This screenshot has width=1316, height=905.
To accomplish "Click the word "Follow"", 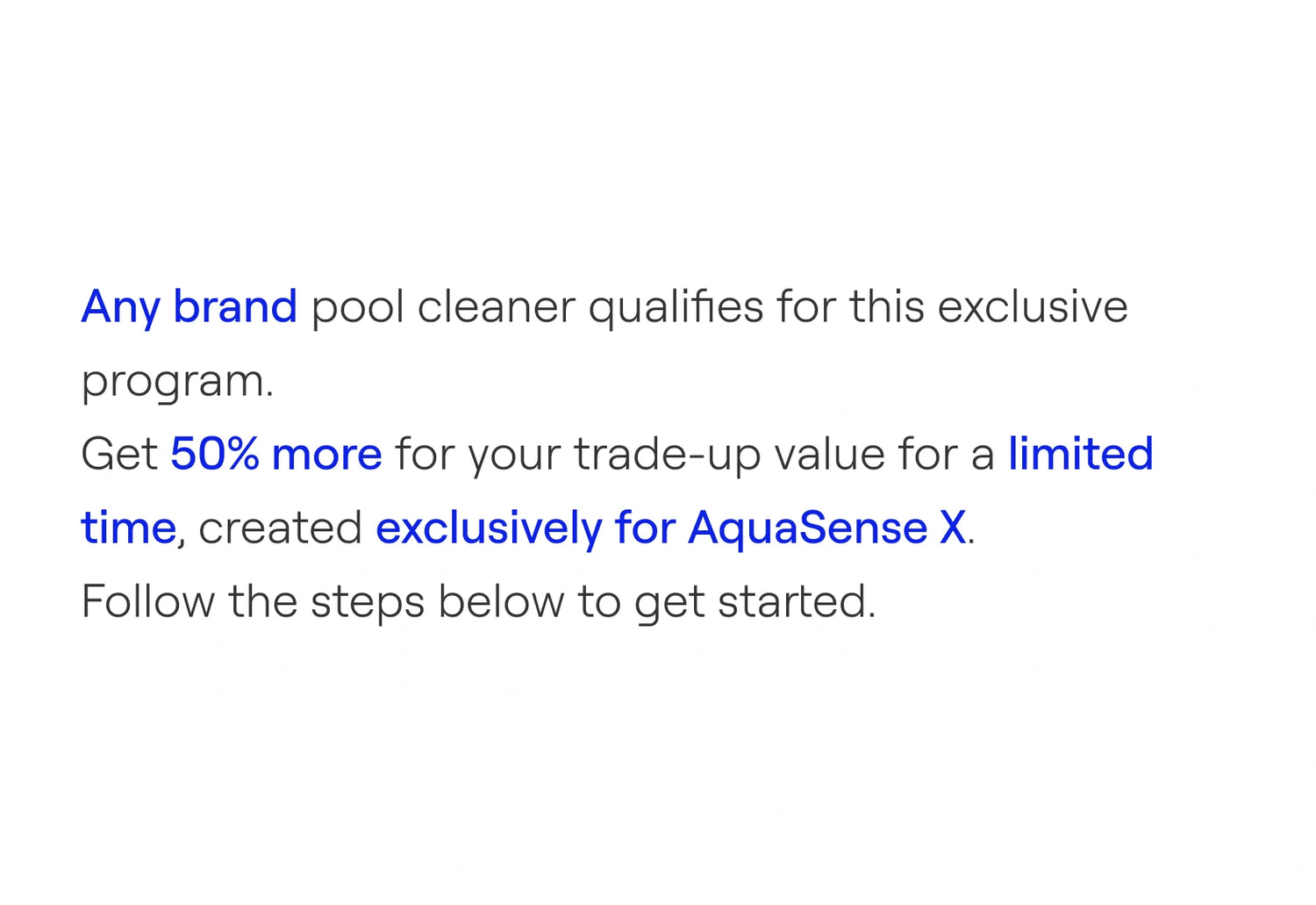I will (x=147, y=602).
